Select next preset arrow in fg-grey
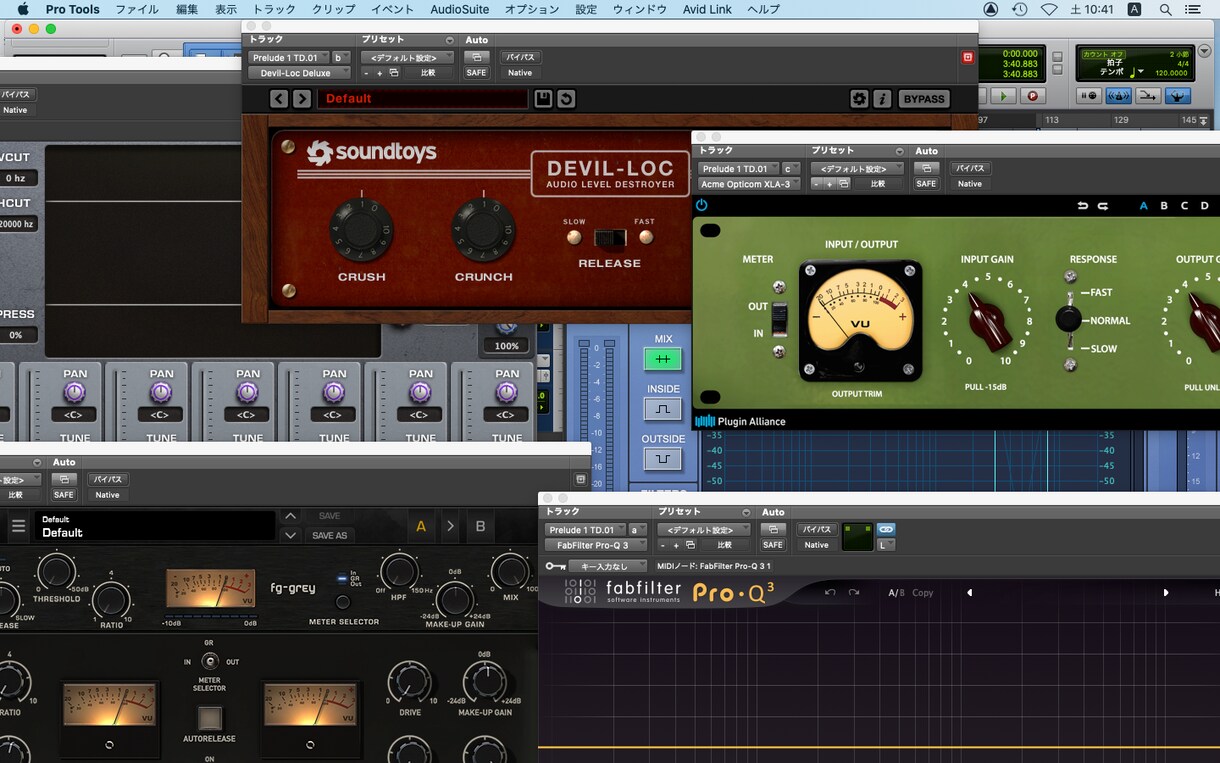The image size is (1220, 763). [290, 535]
